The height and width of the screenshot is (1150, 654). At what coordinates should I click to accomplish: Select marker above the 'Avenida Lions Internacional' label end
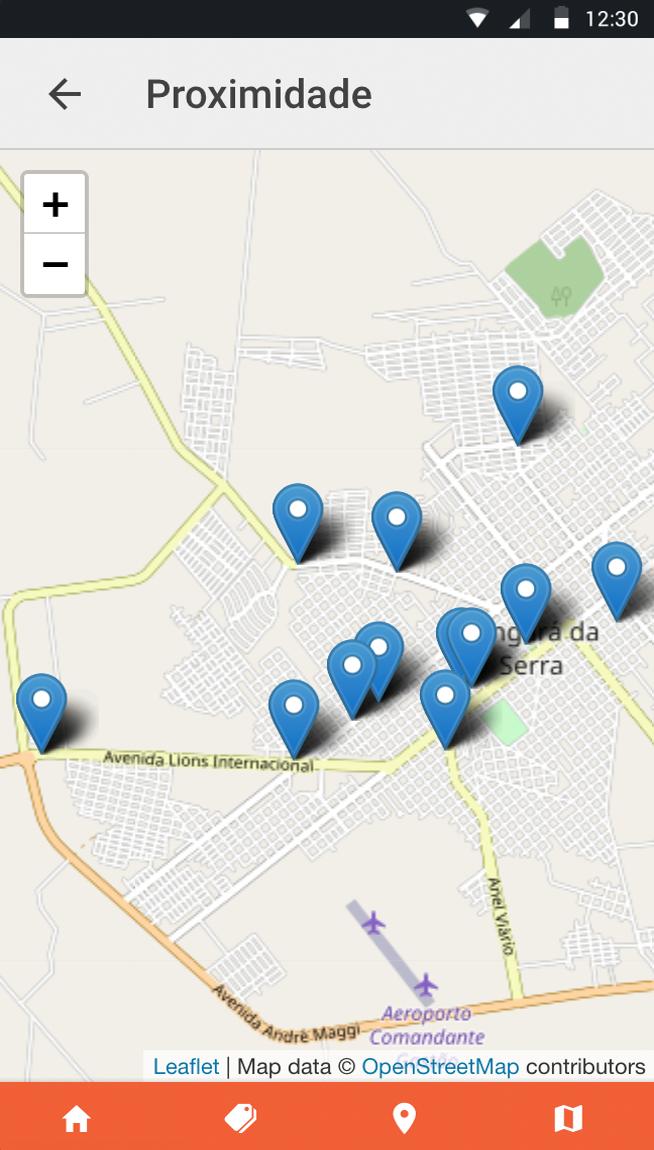click(x=294, y=718)
